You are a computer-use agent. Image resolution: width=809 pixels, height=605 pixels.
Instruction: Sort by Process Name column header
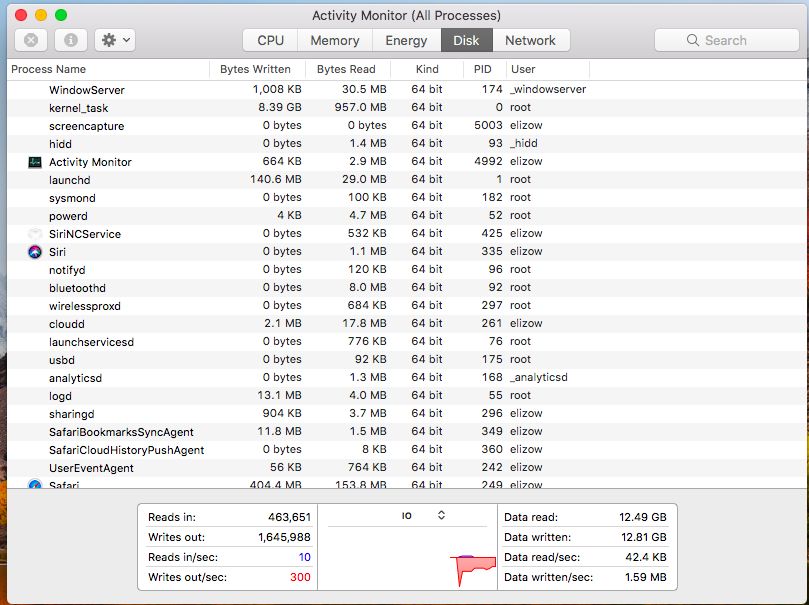pos(108,70)
